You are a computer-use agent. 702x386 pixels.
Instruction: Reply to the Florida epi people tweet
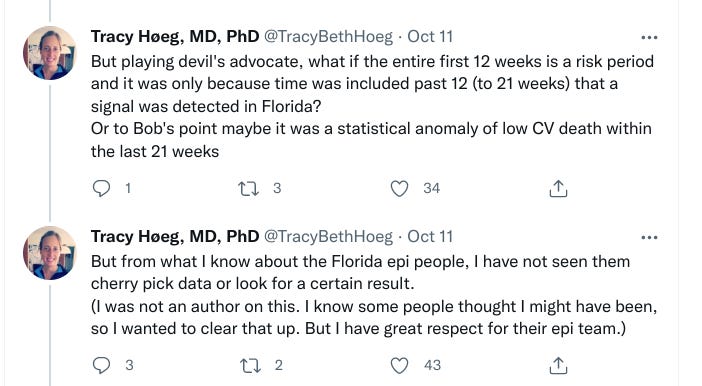coord(102,365)
